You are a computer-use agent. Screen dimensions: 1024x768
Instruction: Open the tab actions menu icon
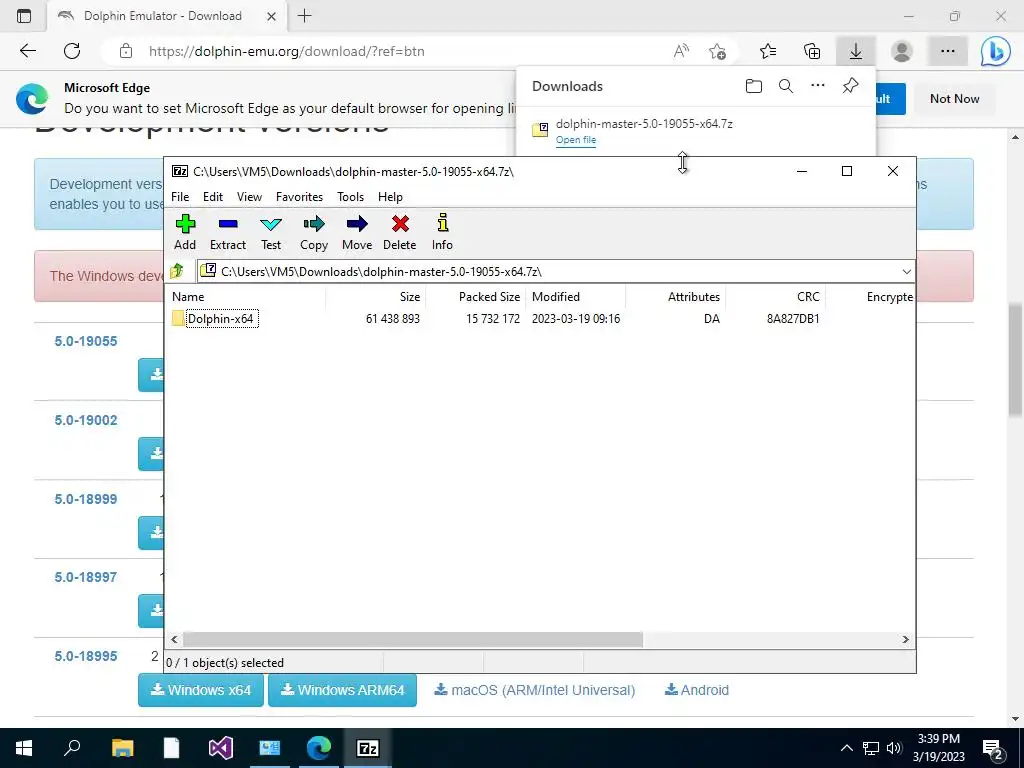[x=24, y=16]
